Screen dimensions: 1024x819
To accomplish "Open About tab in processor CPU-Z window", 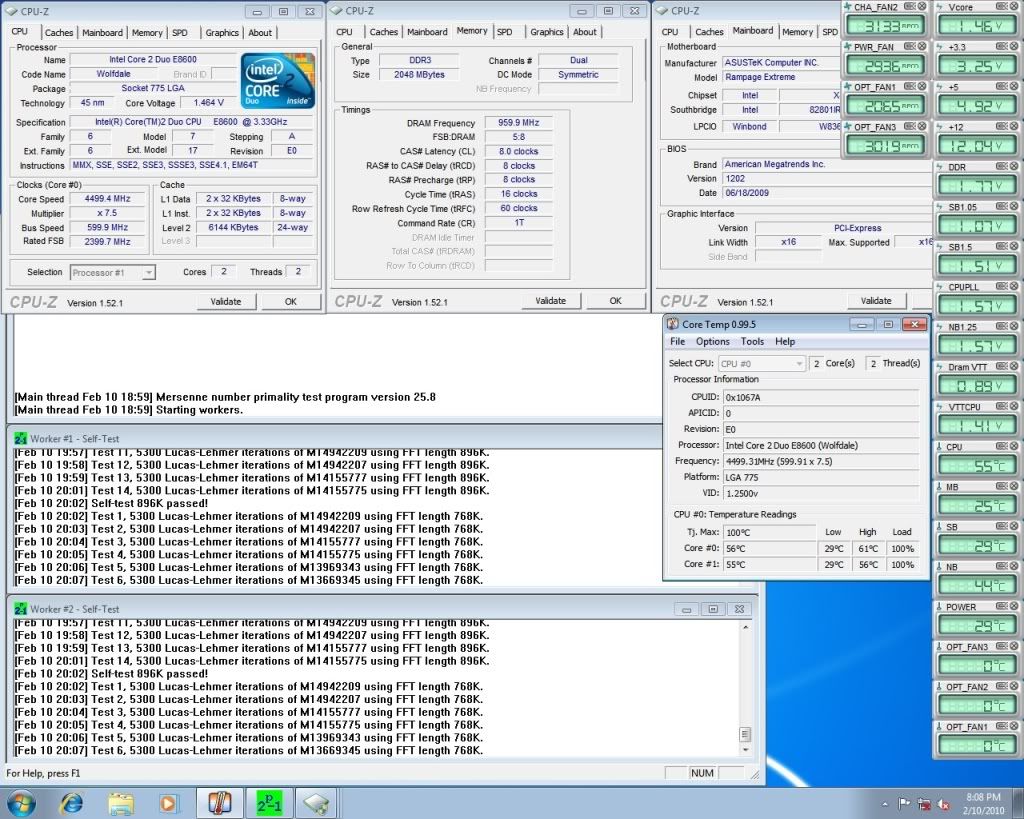I will click(260, 33).
